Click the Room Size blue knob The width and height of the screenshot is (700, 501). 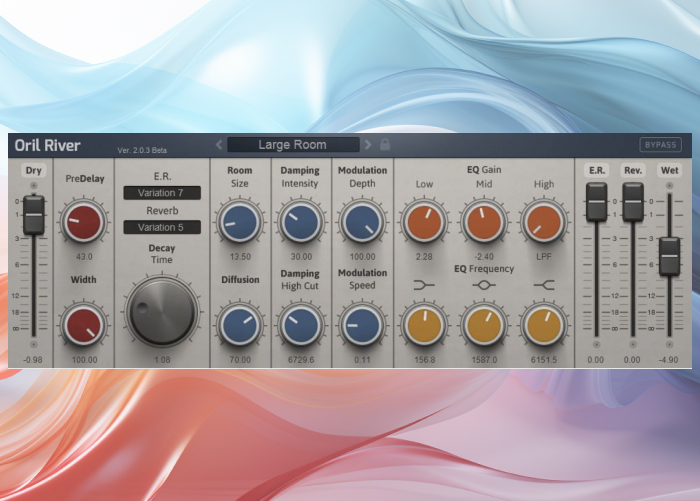coord(240,222)
